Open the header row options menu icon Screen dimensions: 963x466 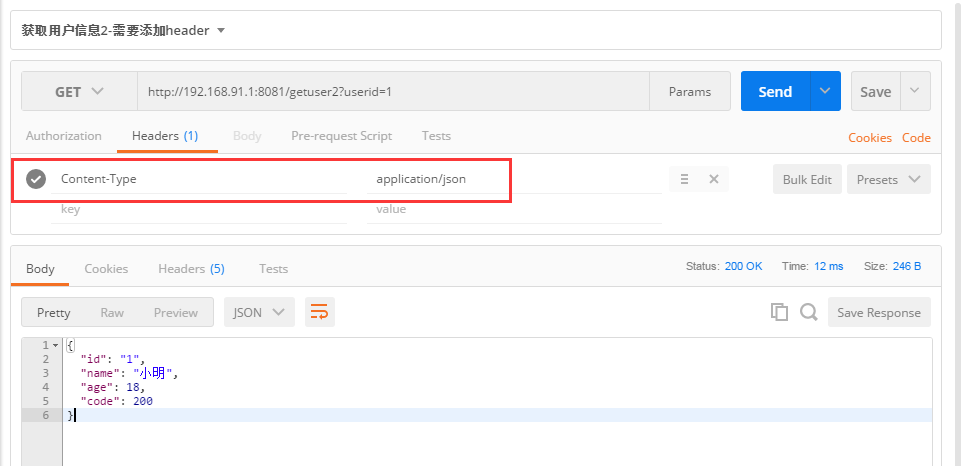(x=684, y=179)
